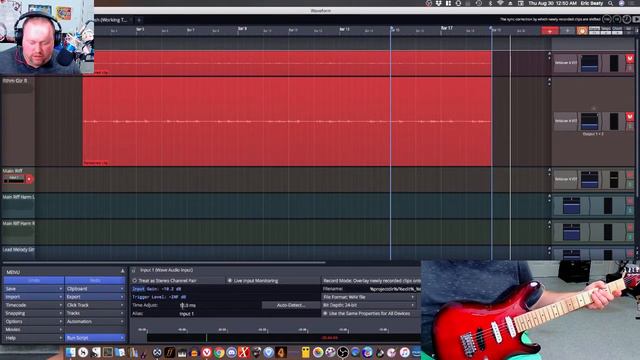The image size is (640, 360).
Task: Click the Alias field showing Input 1
Action: 187,313
